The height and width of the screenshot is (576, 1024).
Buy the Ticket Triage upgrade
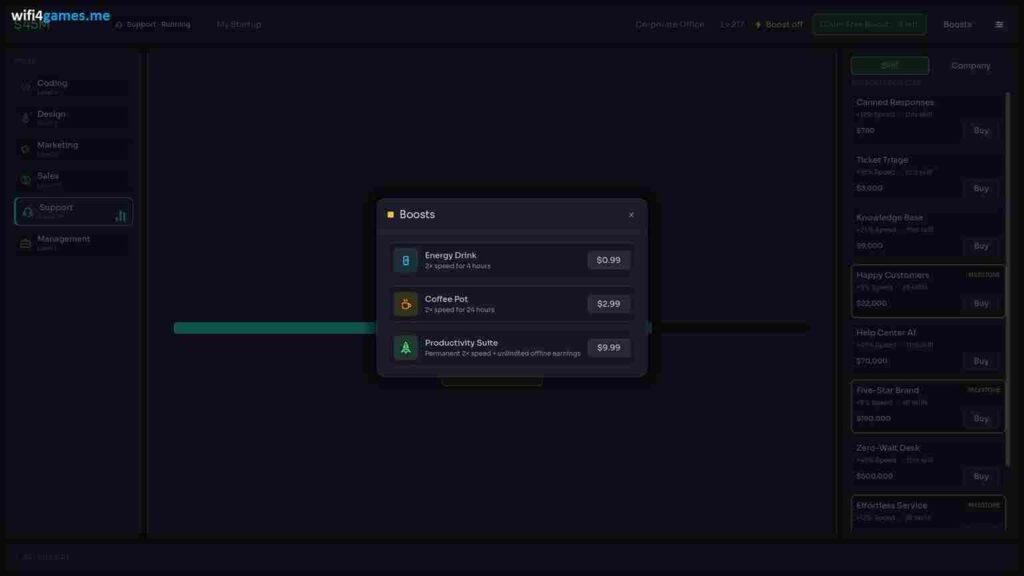pos(981,188)
